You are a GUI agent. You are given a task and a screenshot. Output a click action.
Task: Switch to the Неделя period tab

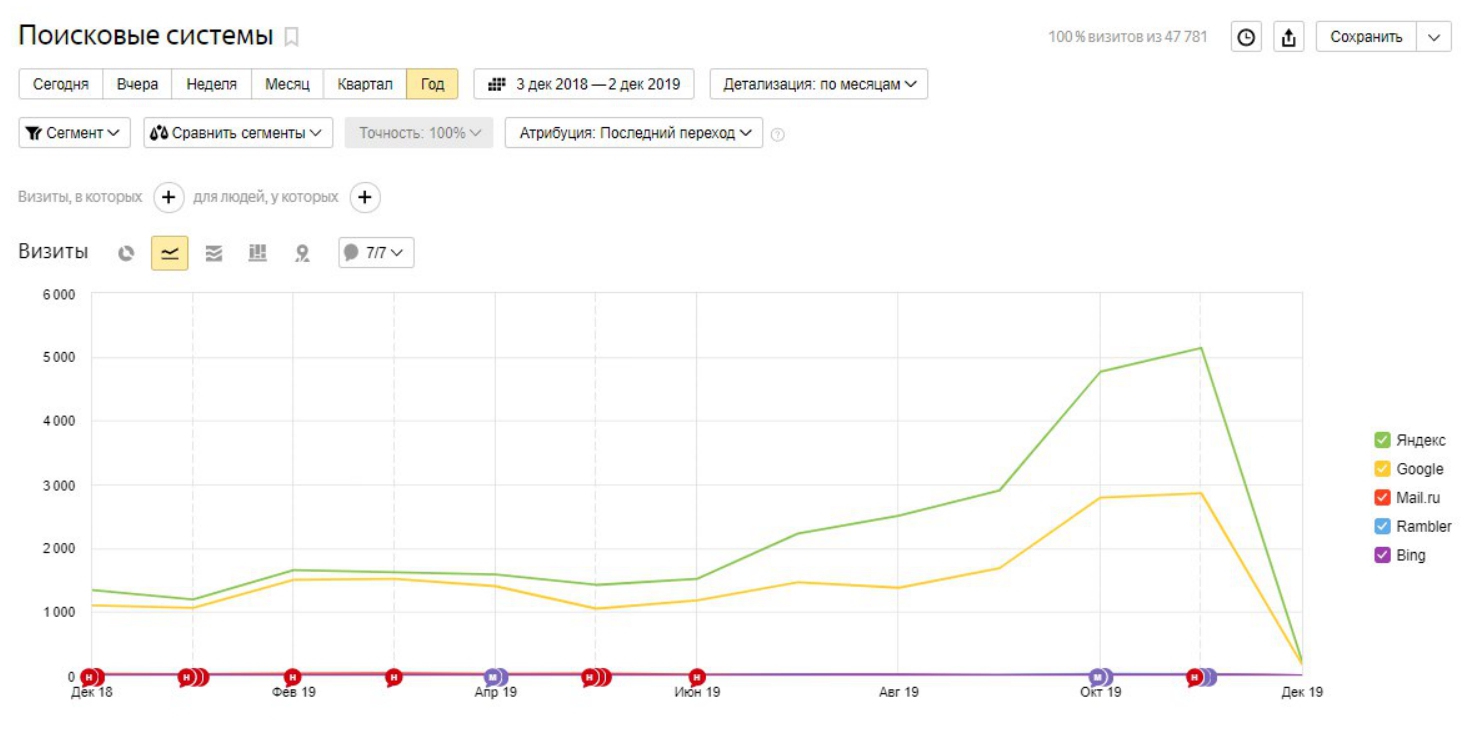[211, 84]
